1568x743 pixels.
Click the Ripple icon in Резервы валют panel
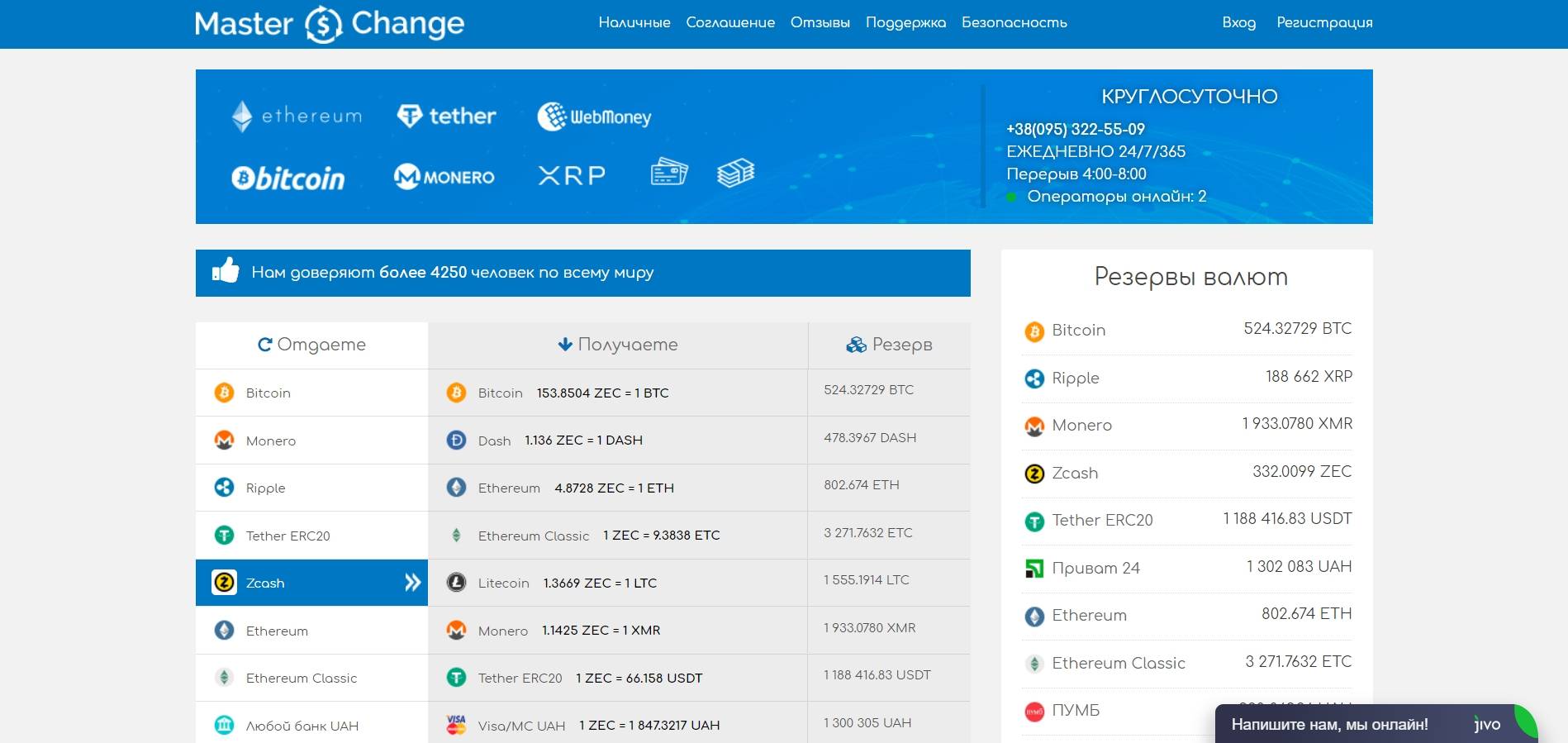click(1034, 379)
